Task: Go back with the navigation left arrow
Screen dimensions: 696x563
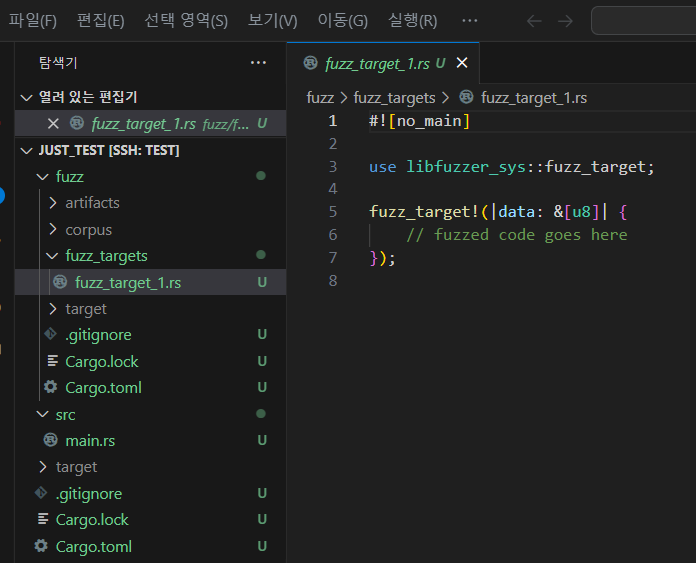Action: click(534, 21)
